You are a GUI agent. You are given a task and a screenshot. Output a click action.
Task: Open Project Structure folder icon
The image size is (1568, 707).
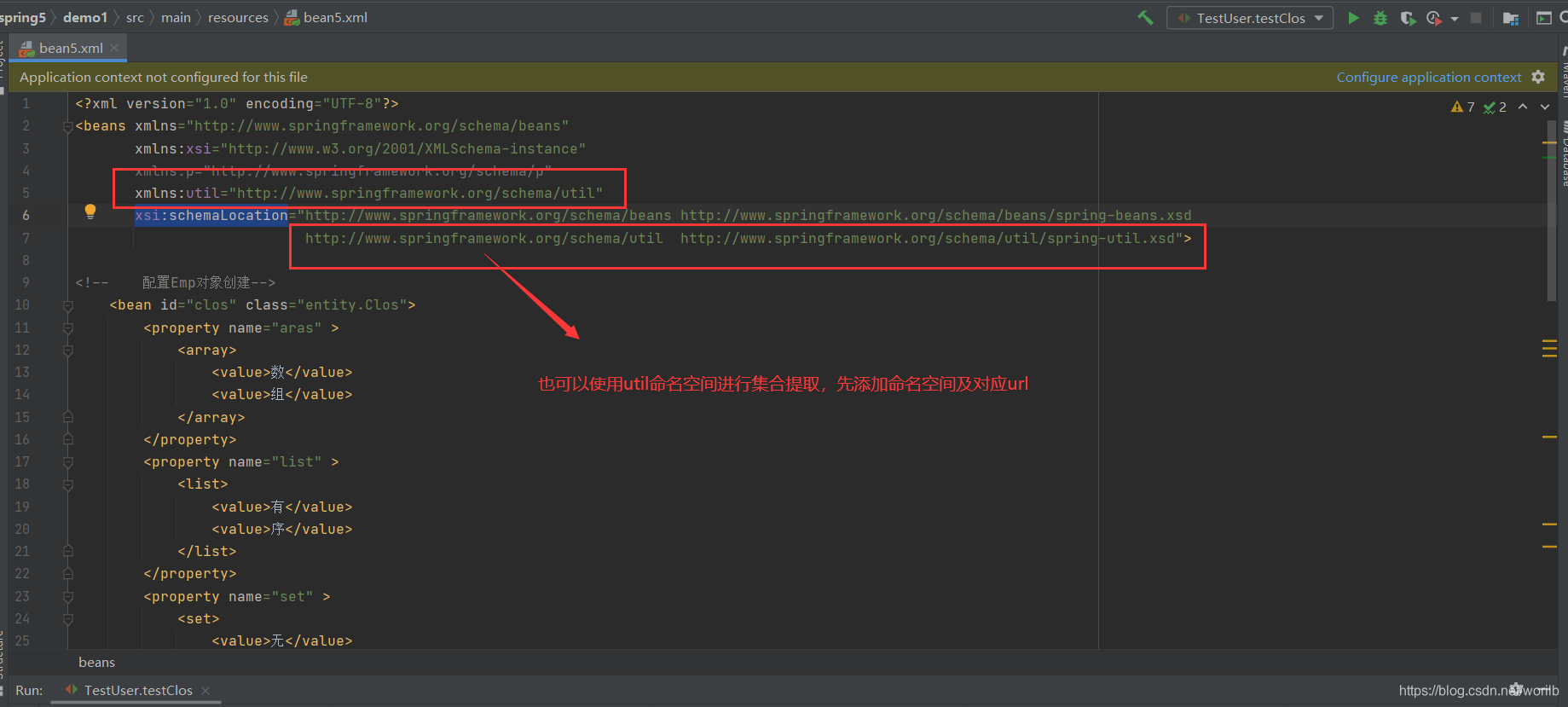click(x=1511, y=18)
